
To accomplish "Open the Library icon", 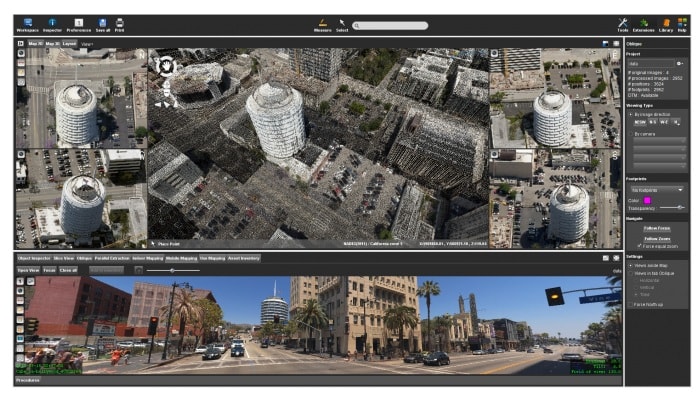I will 666,25.
